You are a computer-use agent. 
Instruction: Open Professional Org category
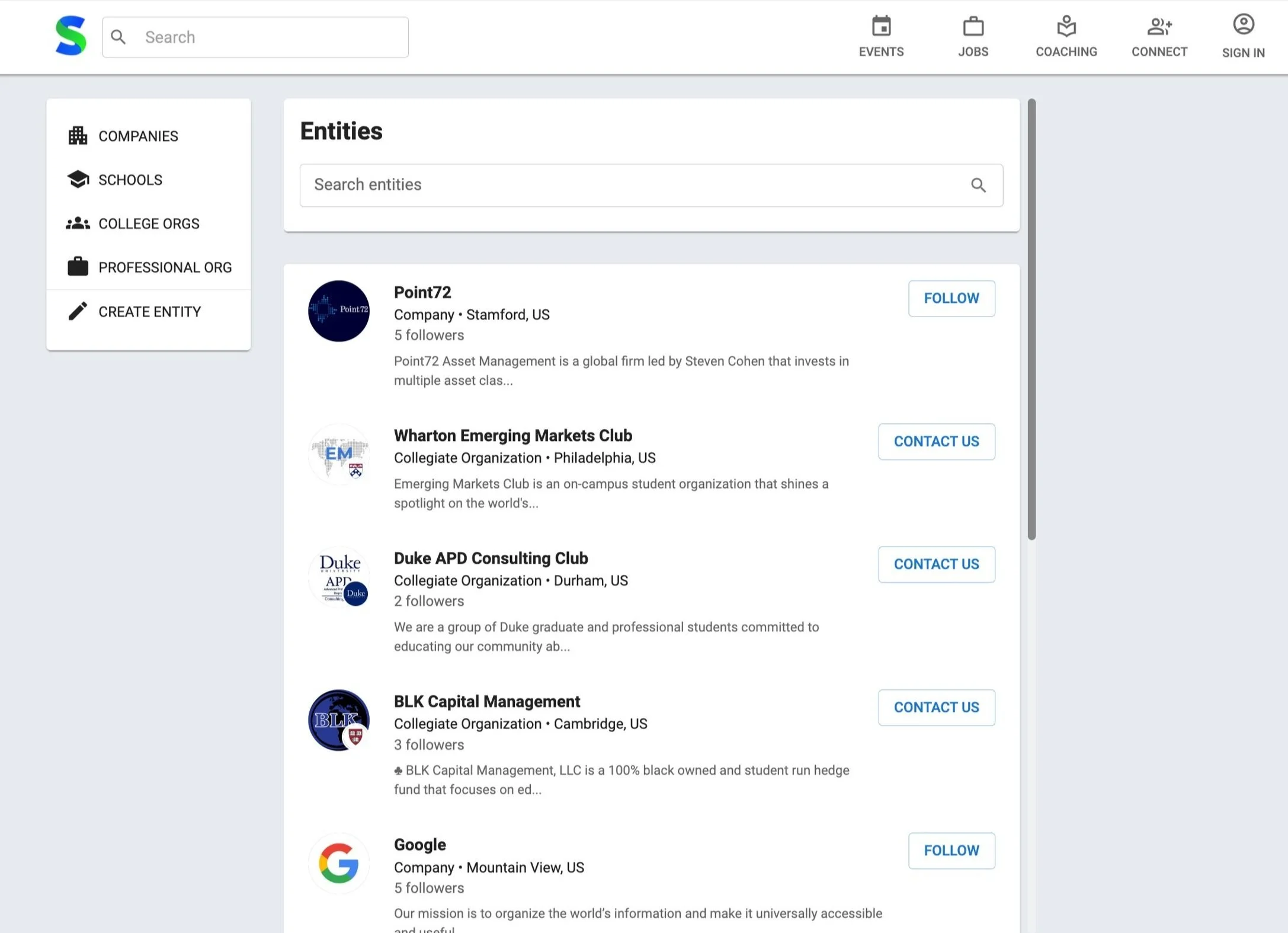164,268
